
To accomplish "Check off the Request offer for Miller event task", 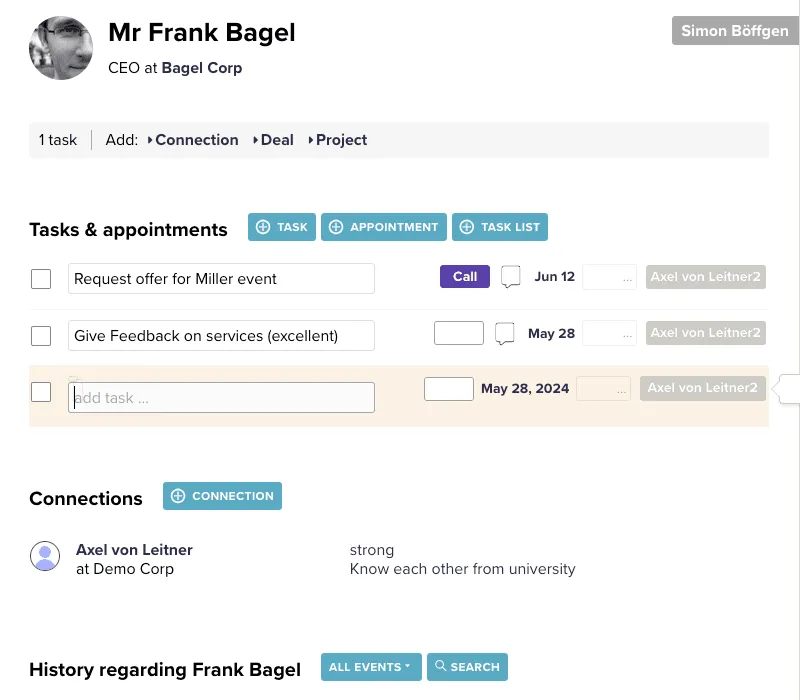I will [x=41, y=279].
